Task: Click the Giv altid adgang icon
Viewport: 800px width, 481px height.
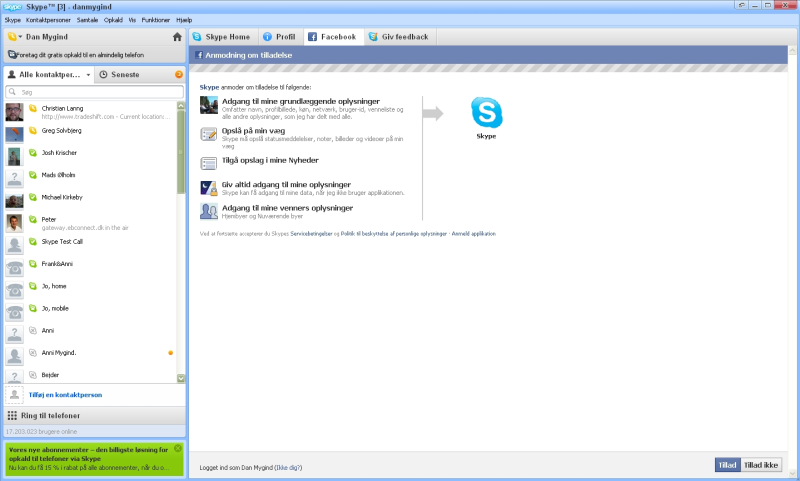Action: (209, 188)
